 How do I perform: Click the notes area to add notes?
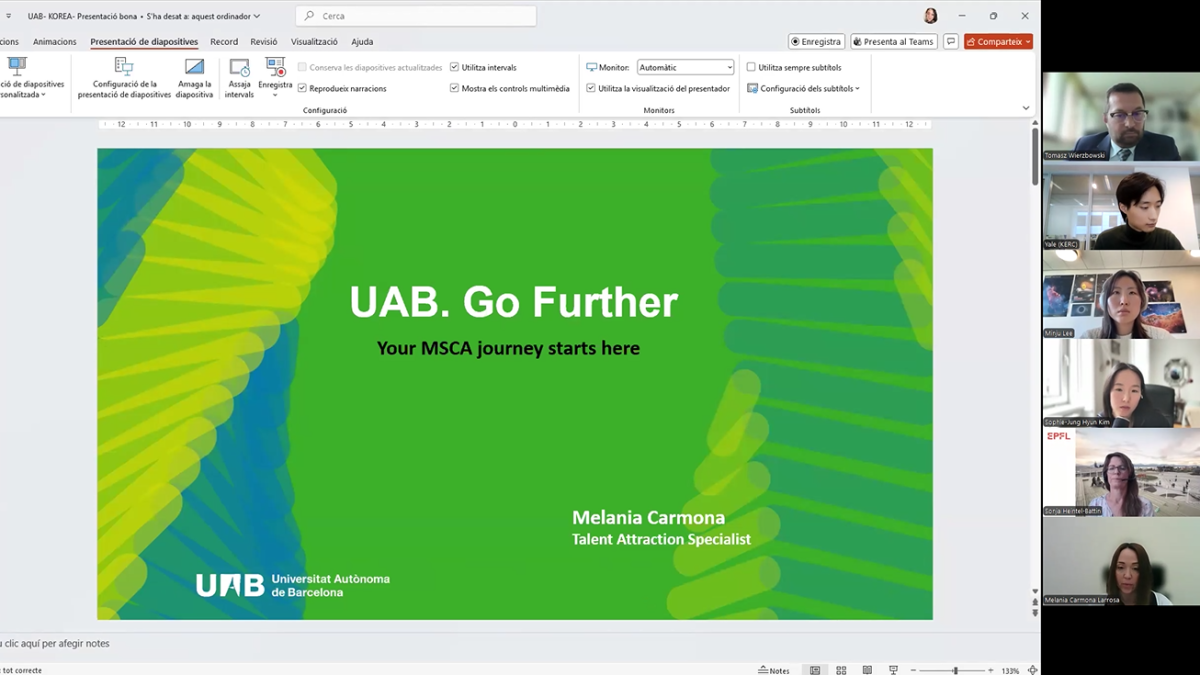520,644
